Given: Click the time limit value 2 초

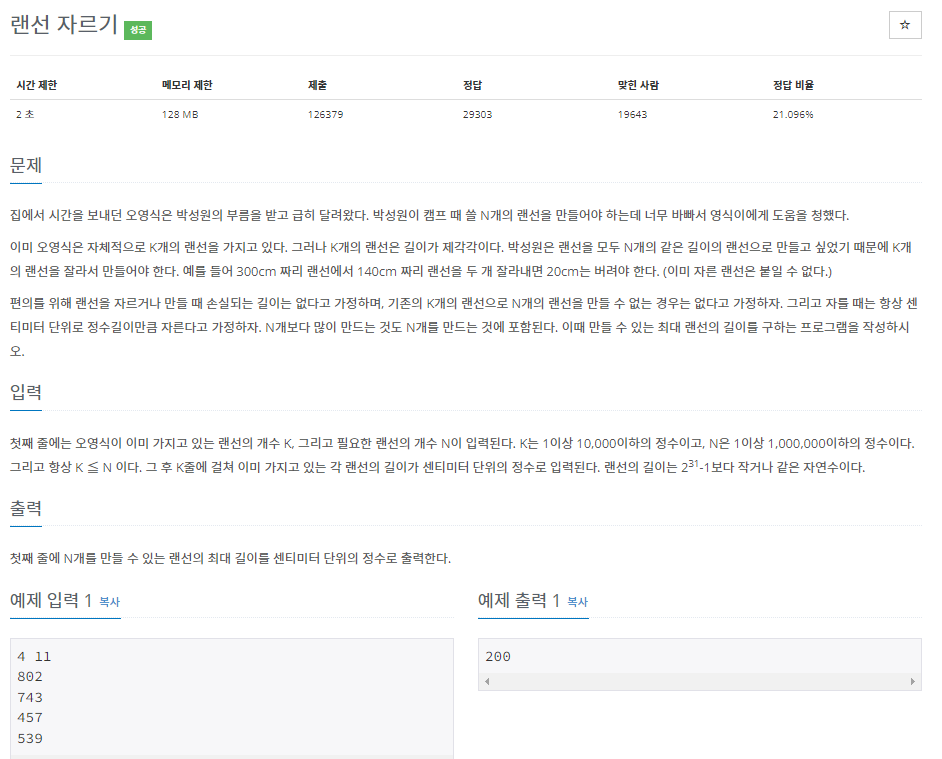Looking at the screenshot, I should point(25,114).
